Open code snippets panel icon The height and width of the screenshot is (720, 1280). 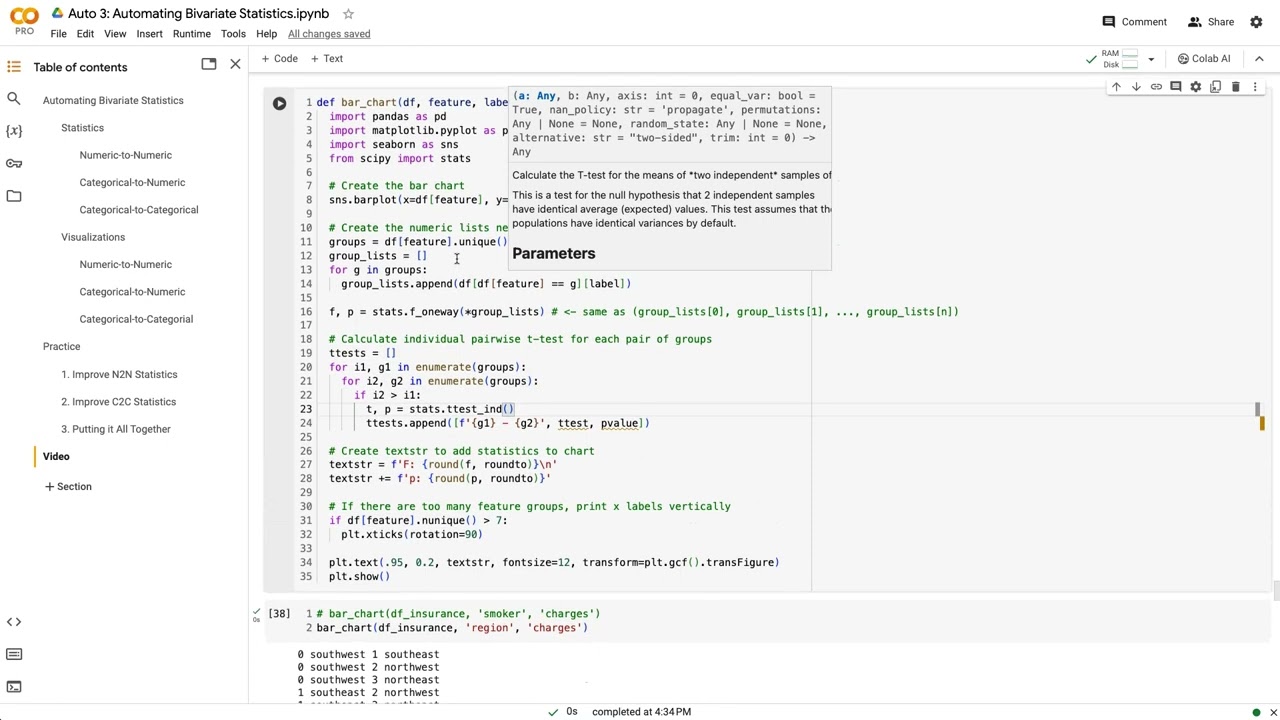[x=14, y=622]
